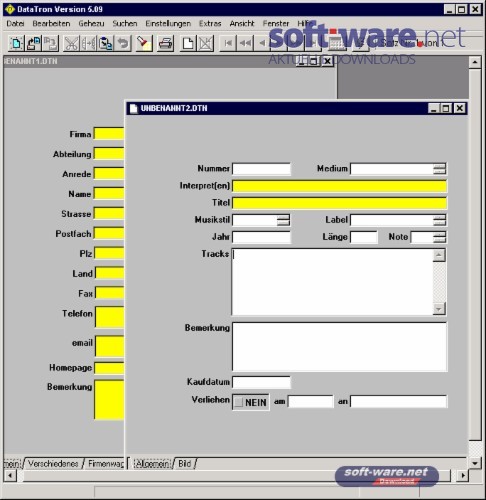The image size is (486, 500).
Task: Open the Note dropdown
Action: (x=439, y=237)
